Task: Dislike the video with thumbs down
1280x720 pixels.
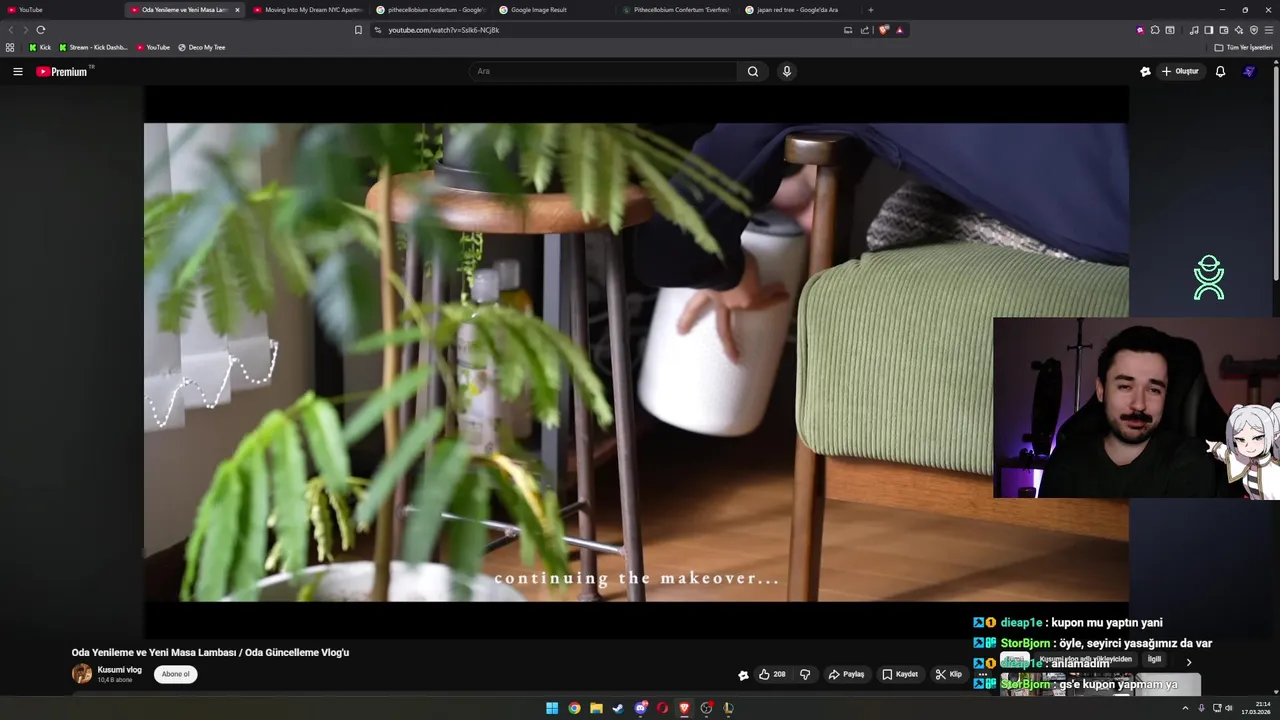Action: (805, 674)
